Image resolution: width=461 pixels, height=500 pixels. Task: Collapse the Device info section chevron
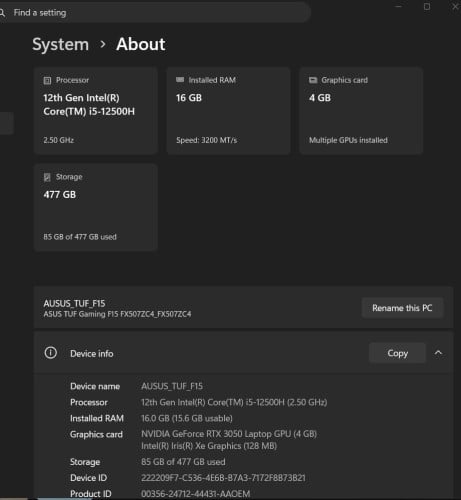click(438, 352)
